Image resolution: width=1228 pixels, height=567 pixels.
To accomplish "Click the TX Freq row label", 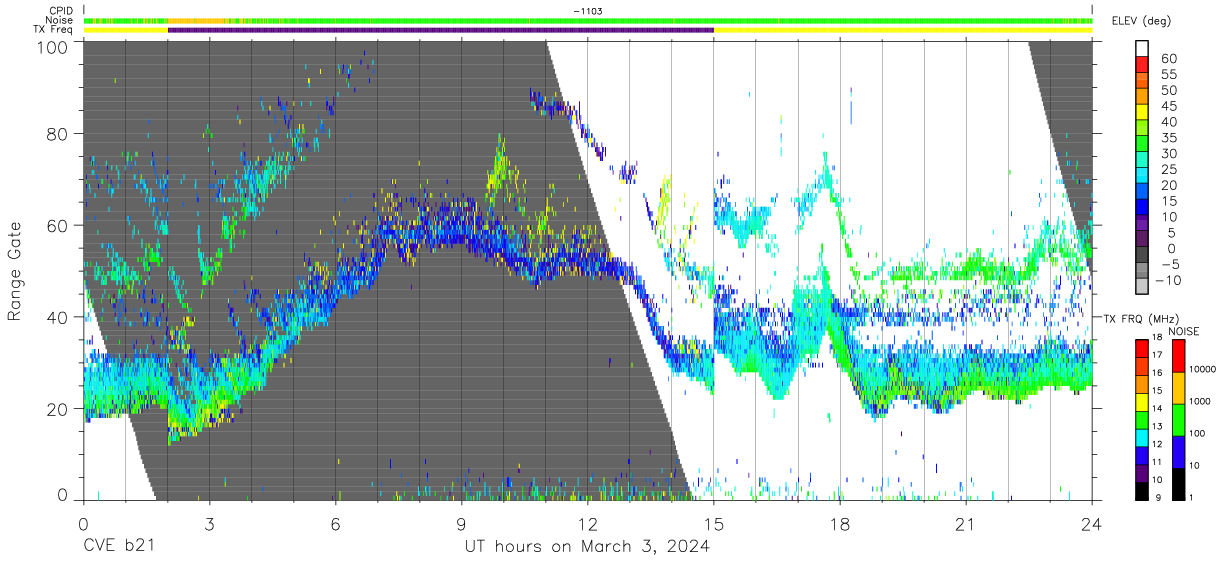I will tap(54, 30).
